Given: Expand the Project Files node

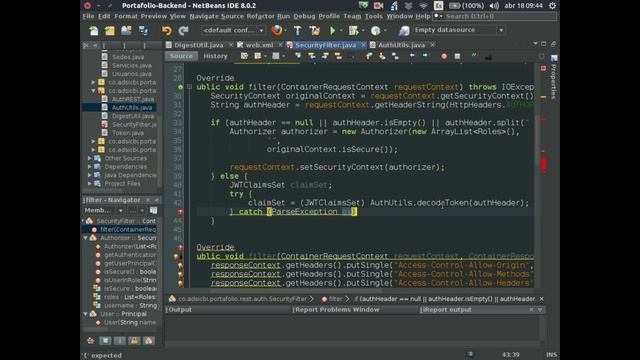Looking at the screenshot, I should 90,184.
